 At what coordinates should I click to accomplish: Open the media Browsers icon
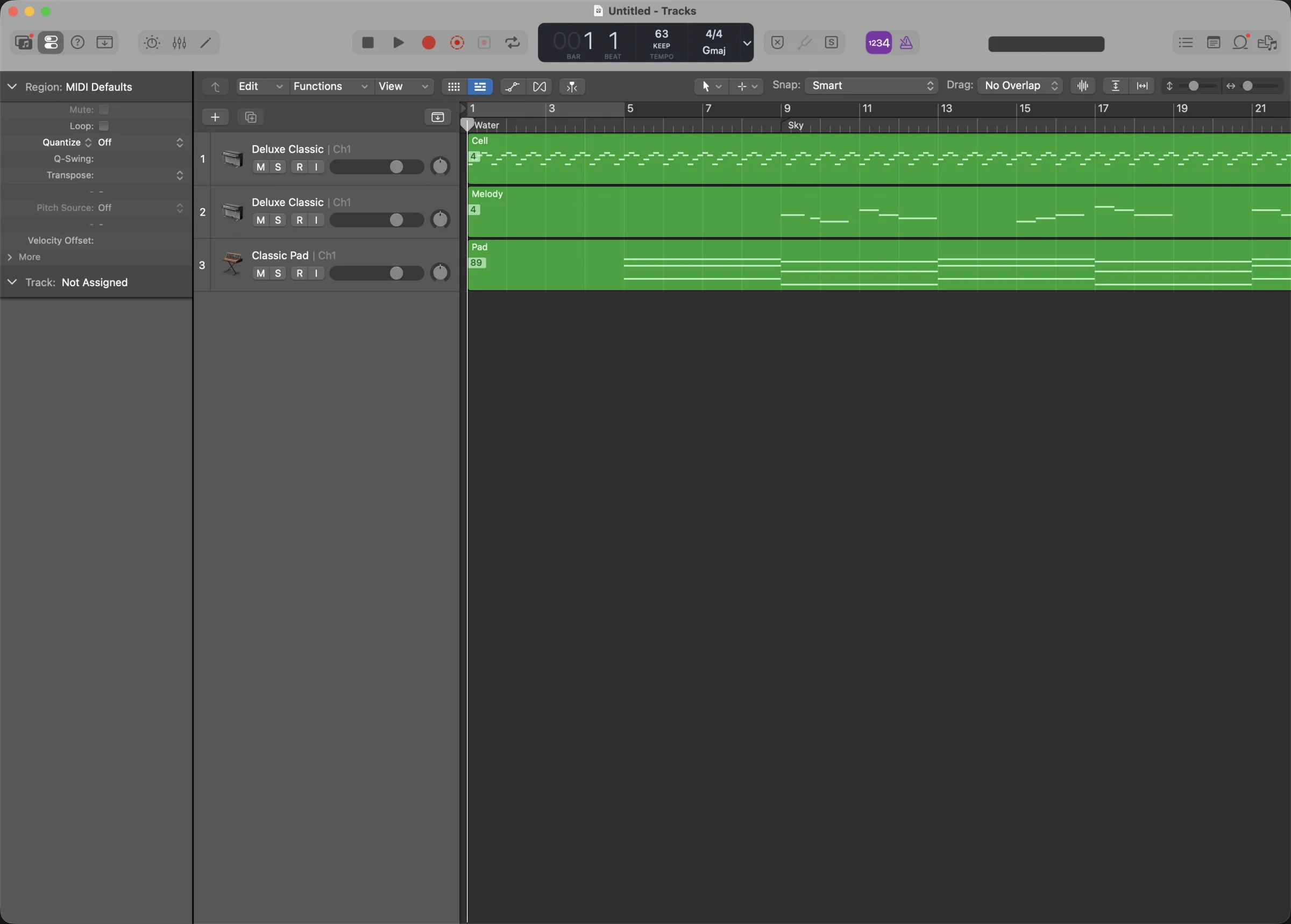click(x=1268, y=42)
